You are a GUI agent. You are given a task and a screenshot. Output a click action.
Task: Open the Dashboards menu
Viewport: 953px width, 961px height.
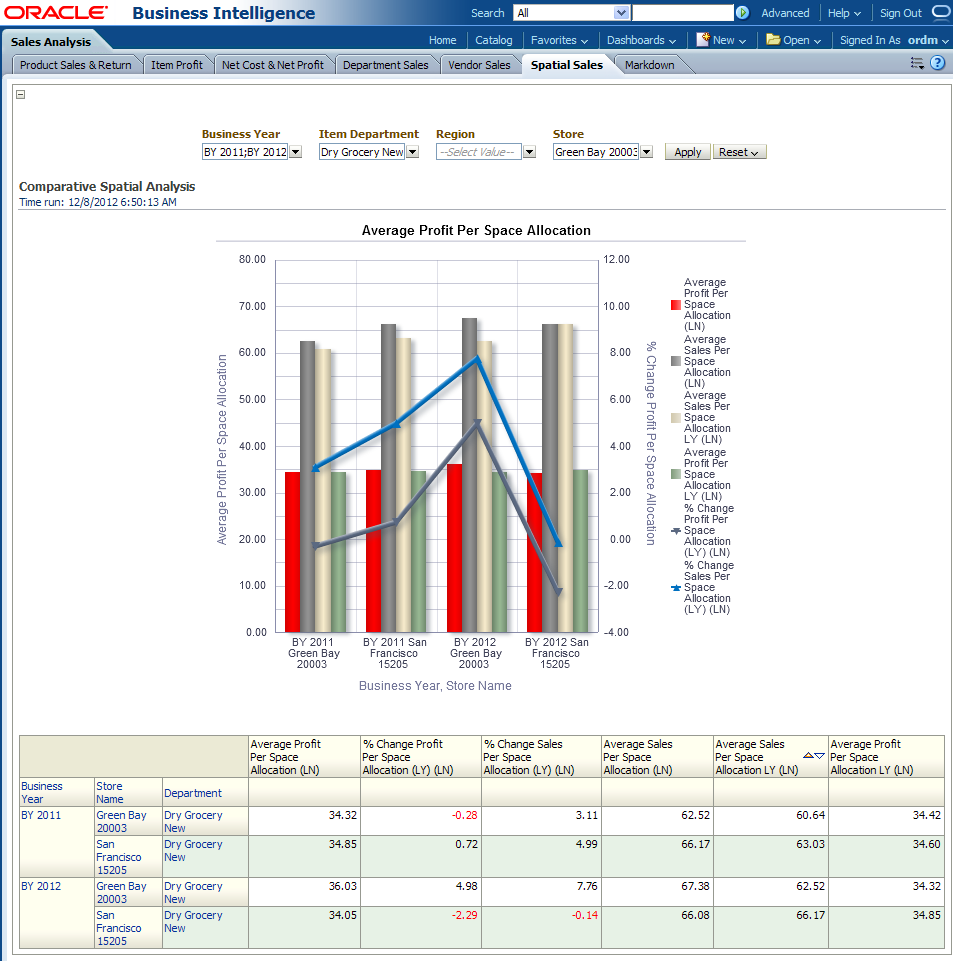click(x=641, y=40)
